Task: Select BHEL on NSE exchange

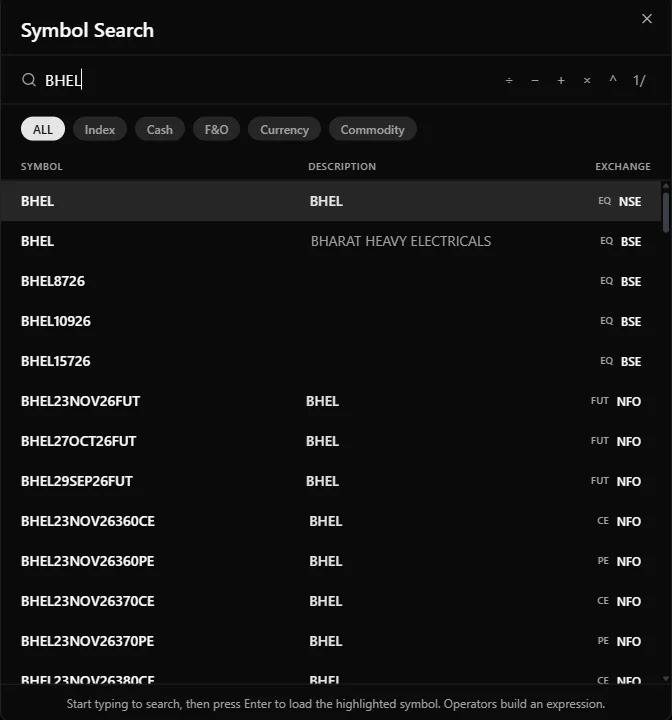Action: click(331, 201)
